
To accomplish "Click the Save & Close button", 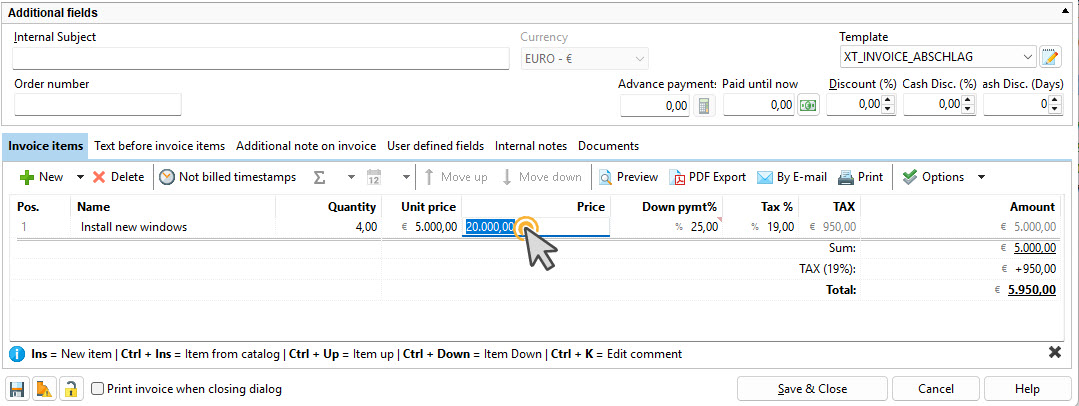I will point(812,389).
